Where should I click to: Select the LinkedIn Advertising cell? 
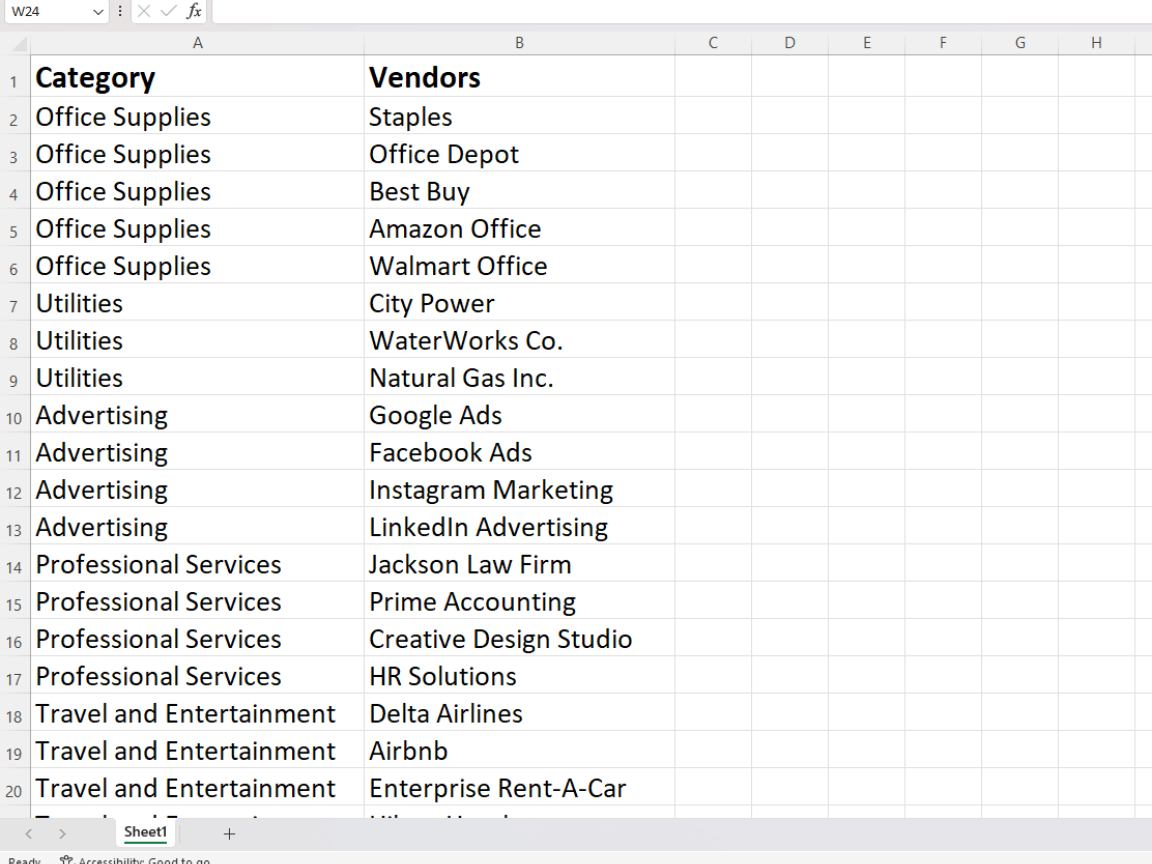519,527
